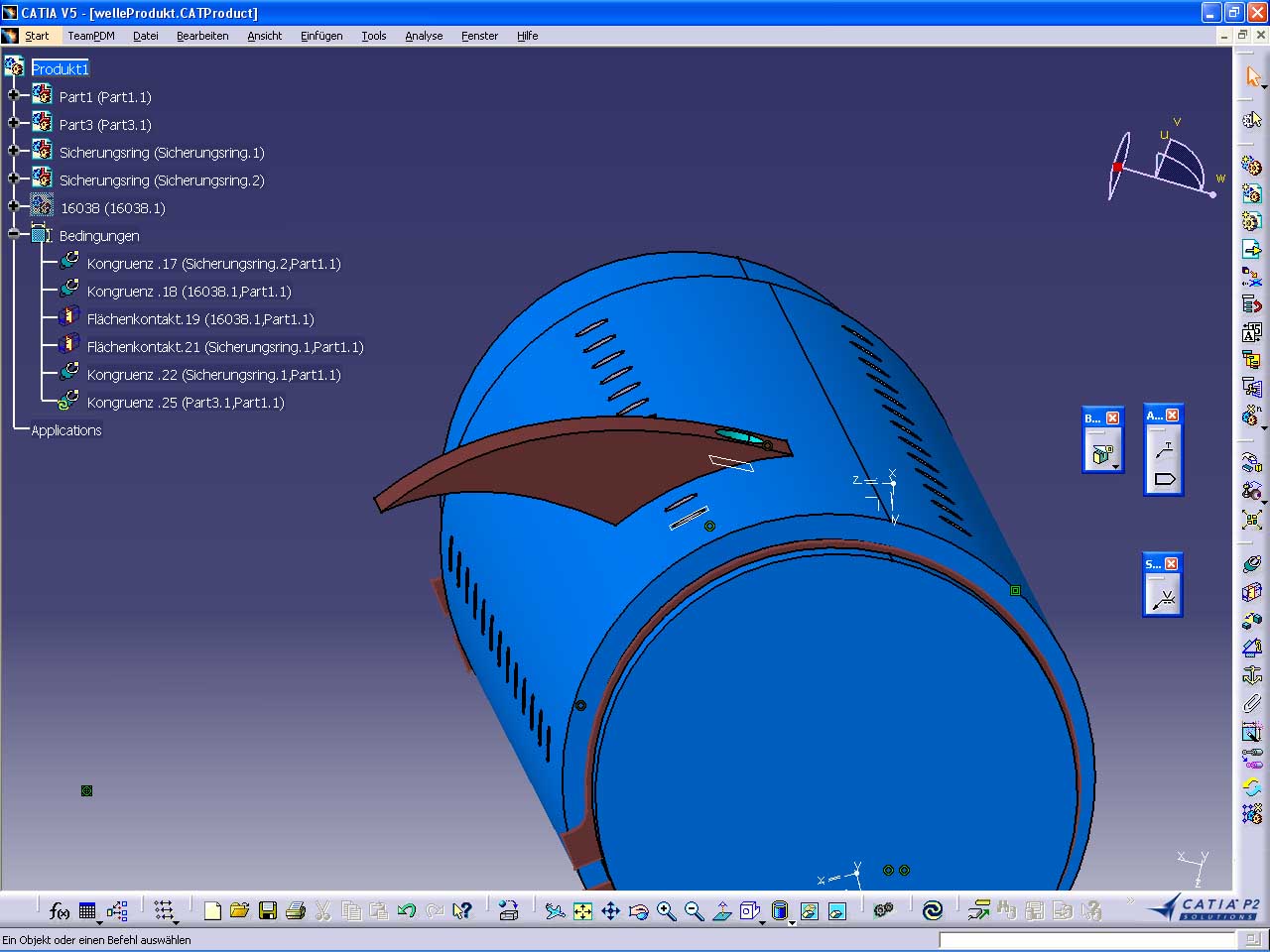The image size is (1270, 952).
Task: Expand the Sicherungsring.1 tree node
Action: [13, 151]
